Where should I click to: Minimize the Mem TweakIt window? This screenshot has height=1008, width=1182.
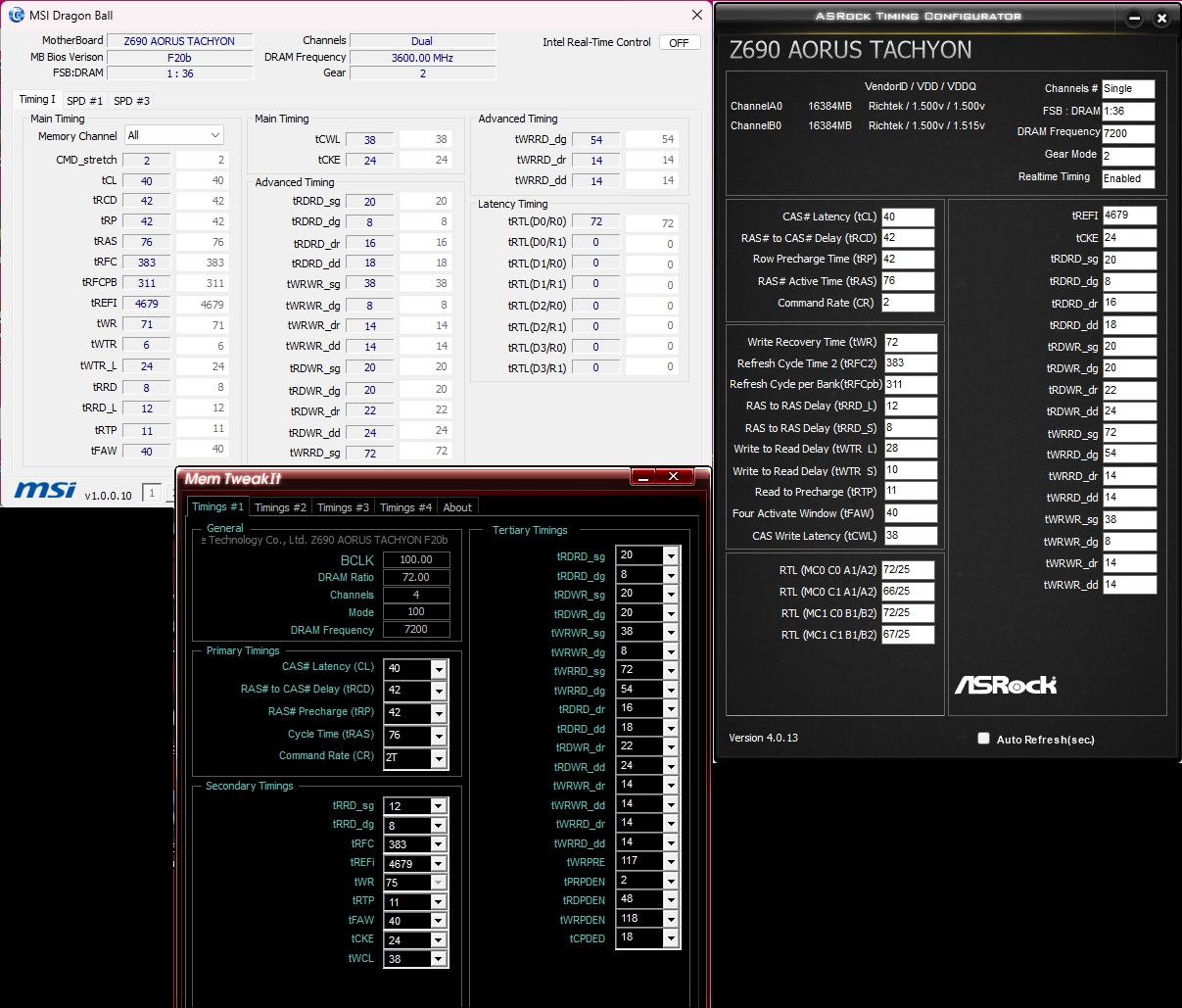642,477
